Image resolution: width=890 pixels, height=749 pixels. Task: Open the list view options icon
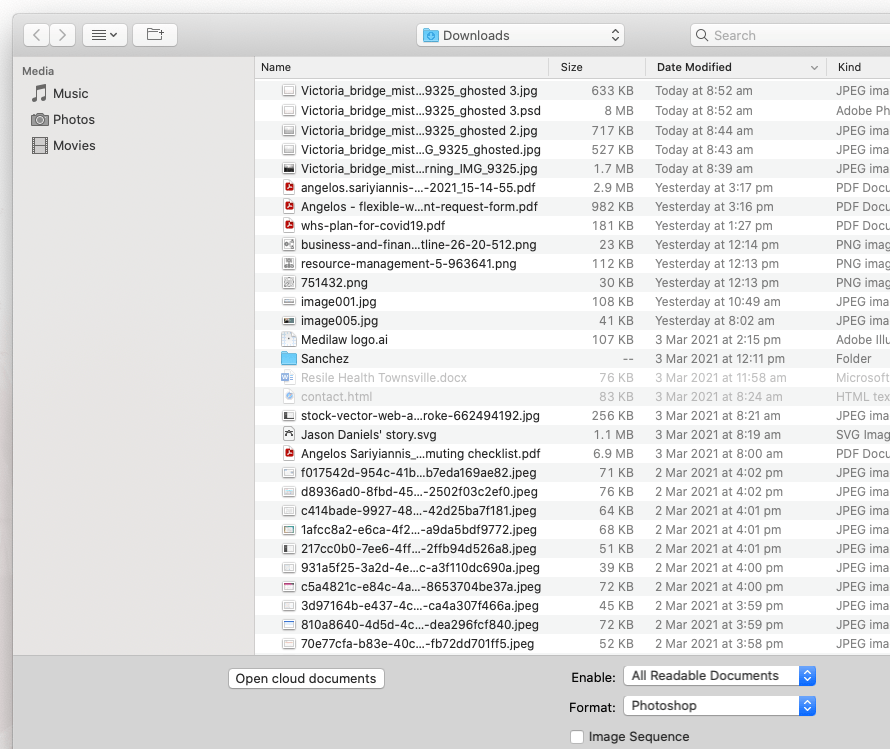pos(104,34)
